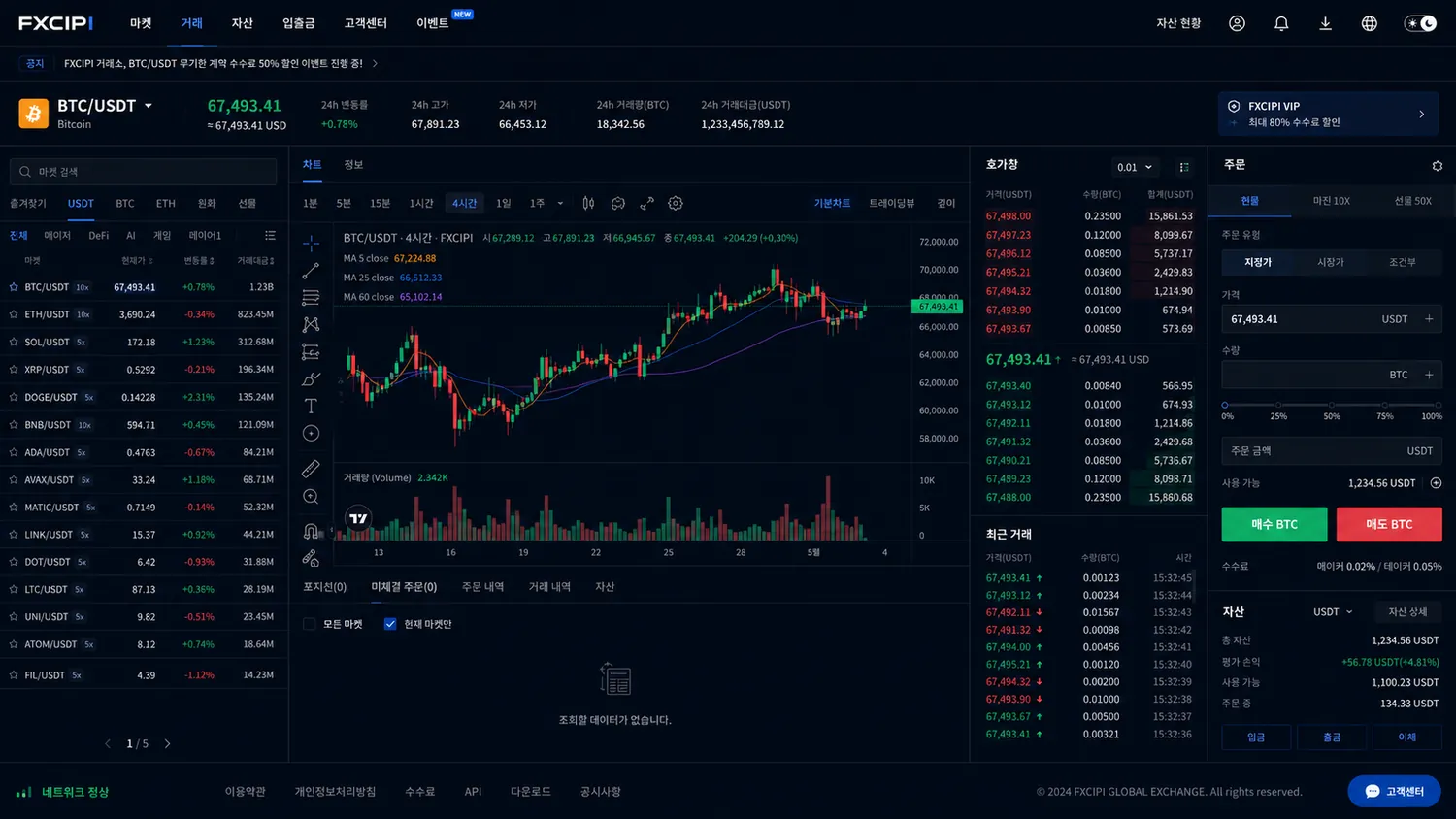Open the BTC/USDT pair selector dropdown
Screen dimensions: 1456x819
[149, 106]
